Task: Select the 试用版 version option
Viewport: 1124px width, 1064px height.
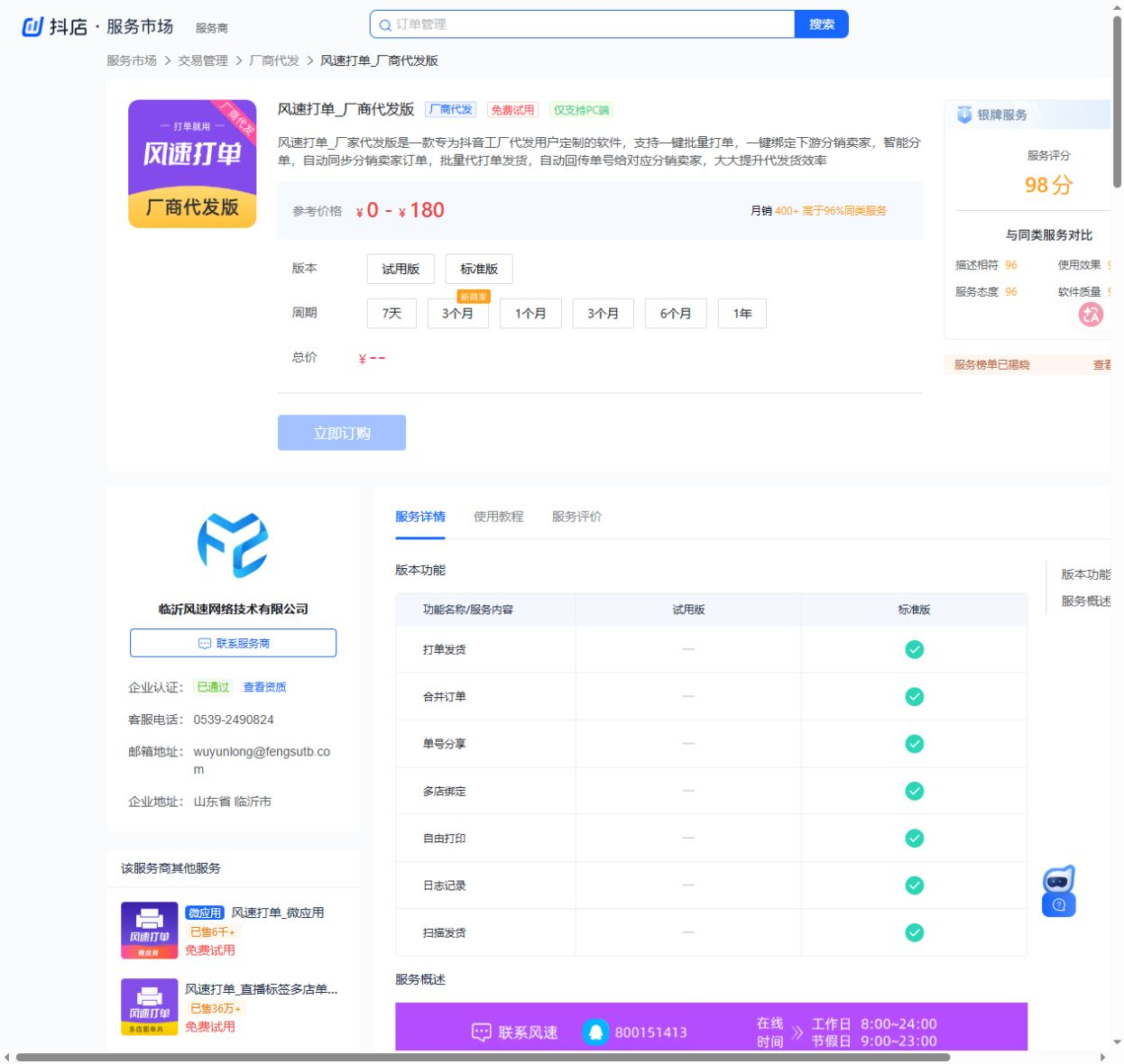Action: 401,269
